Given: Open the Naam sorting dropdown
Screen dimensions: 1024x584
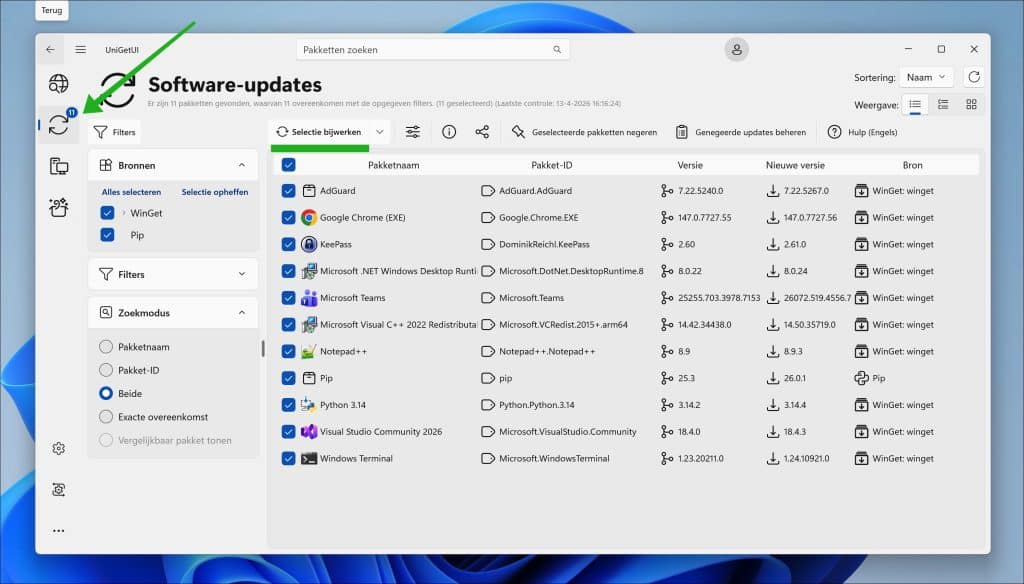Looking at the screenshot, I should pyautogui.click(x=925, y=76).
